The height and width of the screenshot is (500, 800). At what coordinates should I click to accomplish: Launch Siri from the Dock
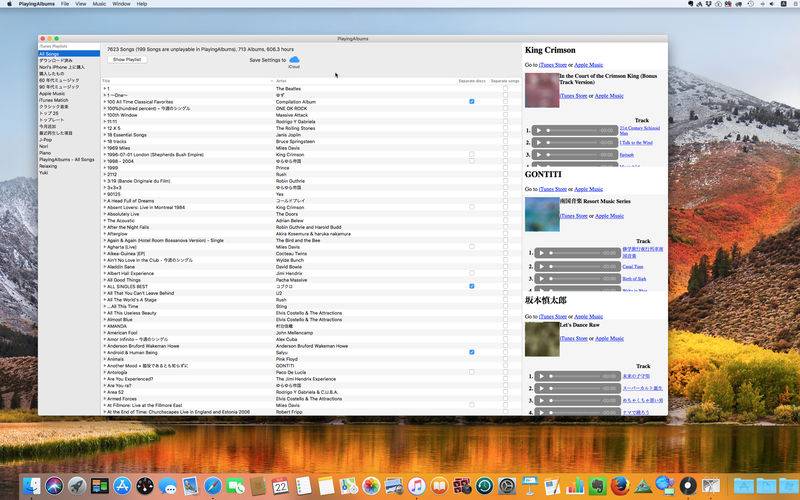[x=54, y=486]
